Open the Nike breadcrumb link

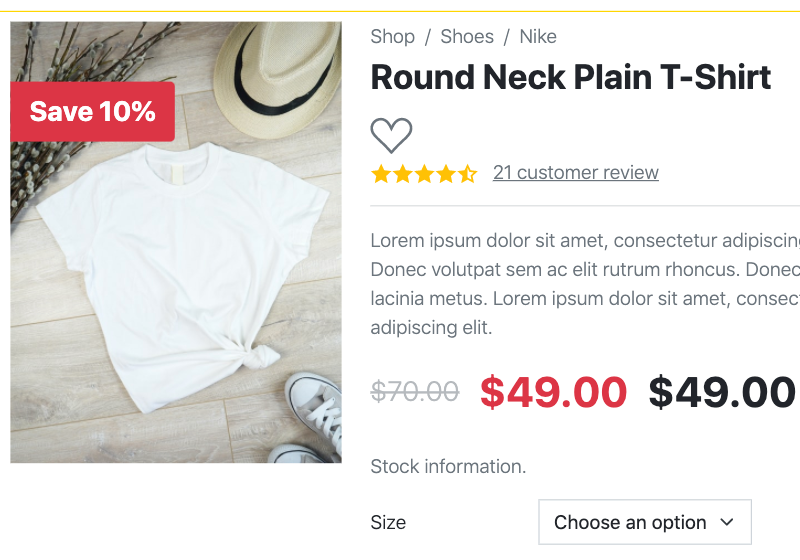[538, 37]
